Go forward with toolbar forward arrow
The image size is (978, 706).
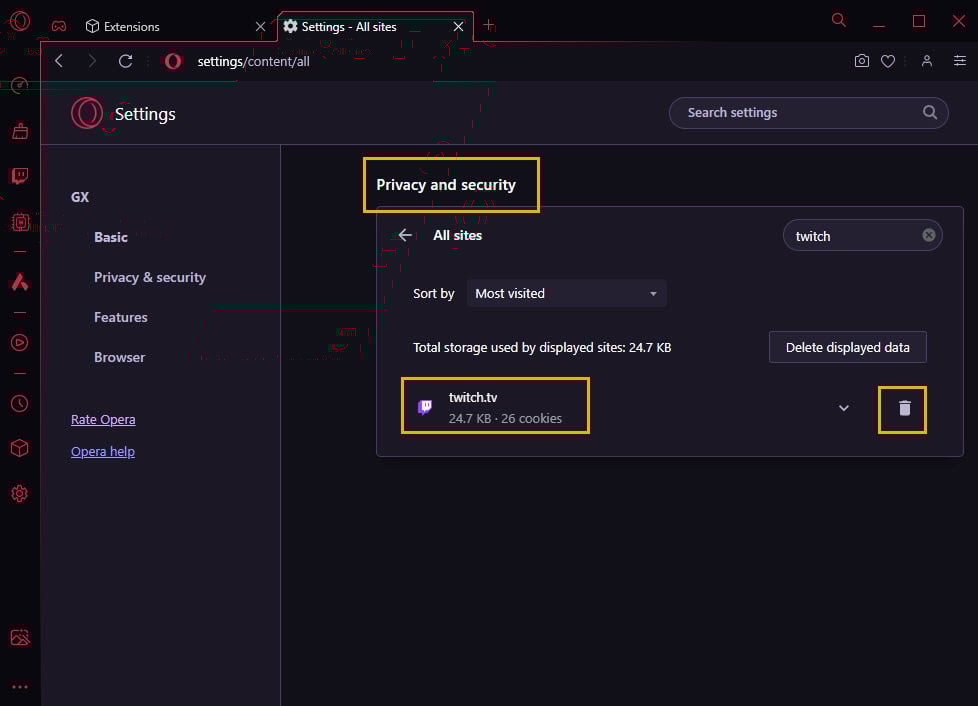coord(92,61)
